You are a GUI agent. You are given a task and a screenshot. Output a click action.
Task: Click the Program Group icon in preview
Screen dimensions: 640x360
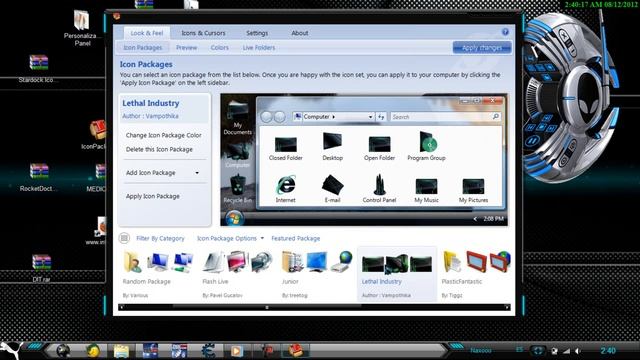coord(426,146)
